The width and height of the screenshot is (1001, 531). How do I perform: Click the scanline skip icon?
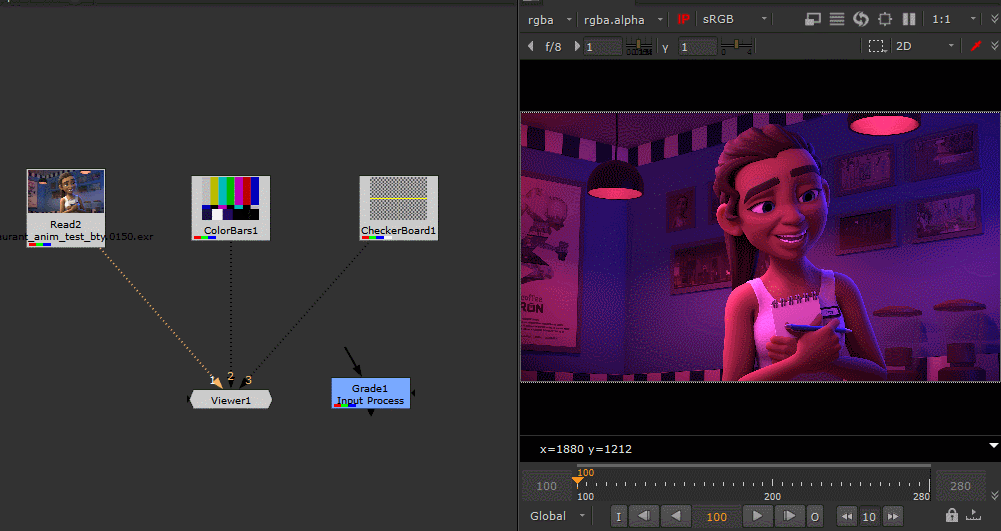coord(836,20)
